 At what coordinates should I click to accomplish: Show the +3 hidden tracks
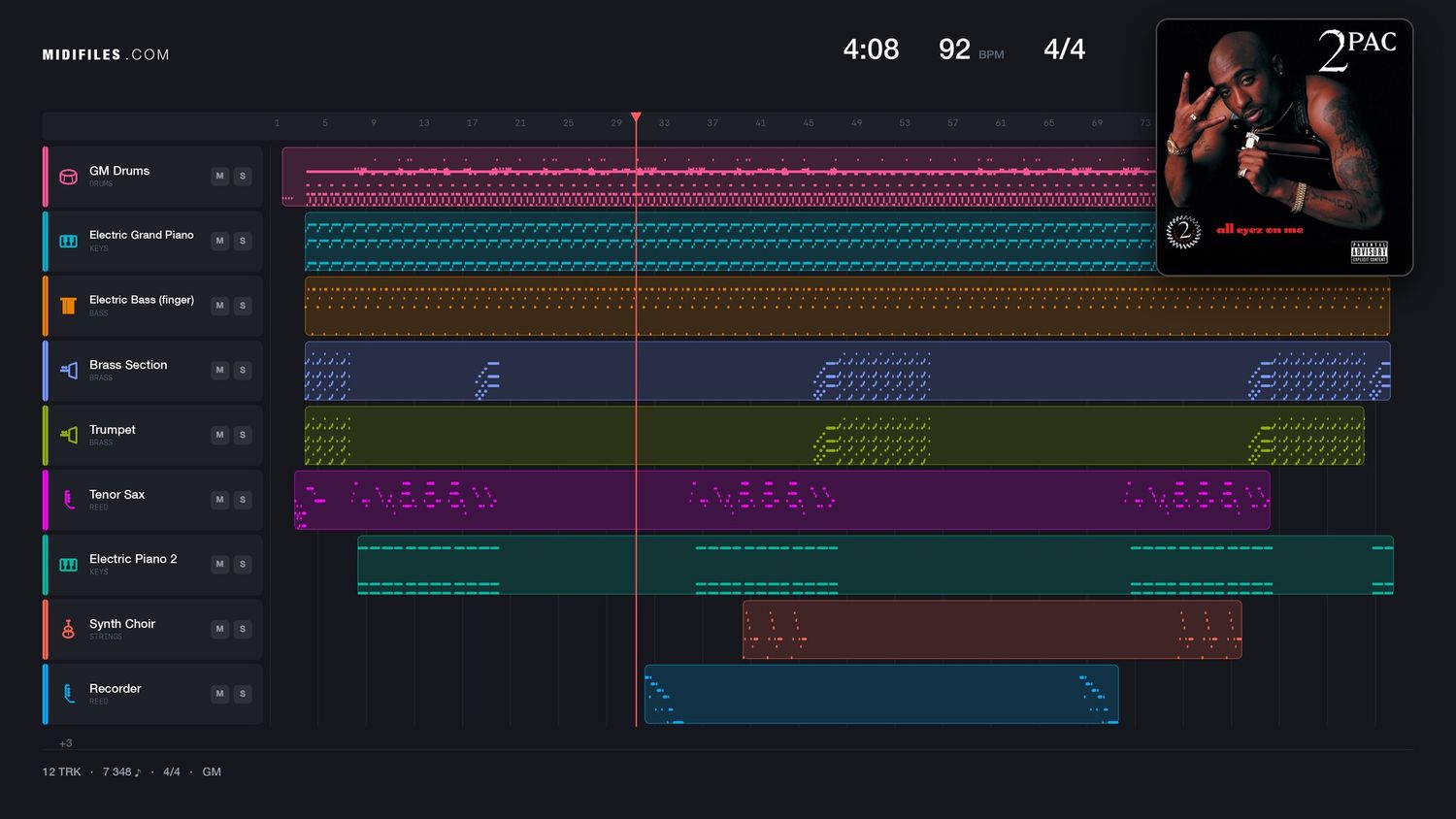pos(66,743)
